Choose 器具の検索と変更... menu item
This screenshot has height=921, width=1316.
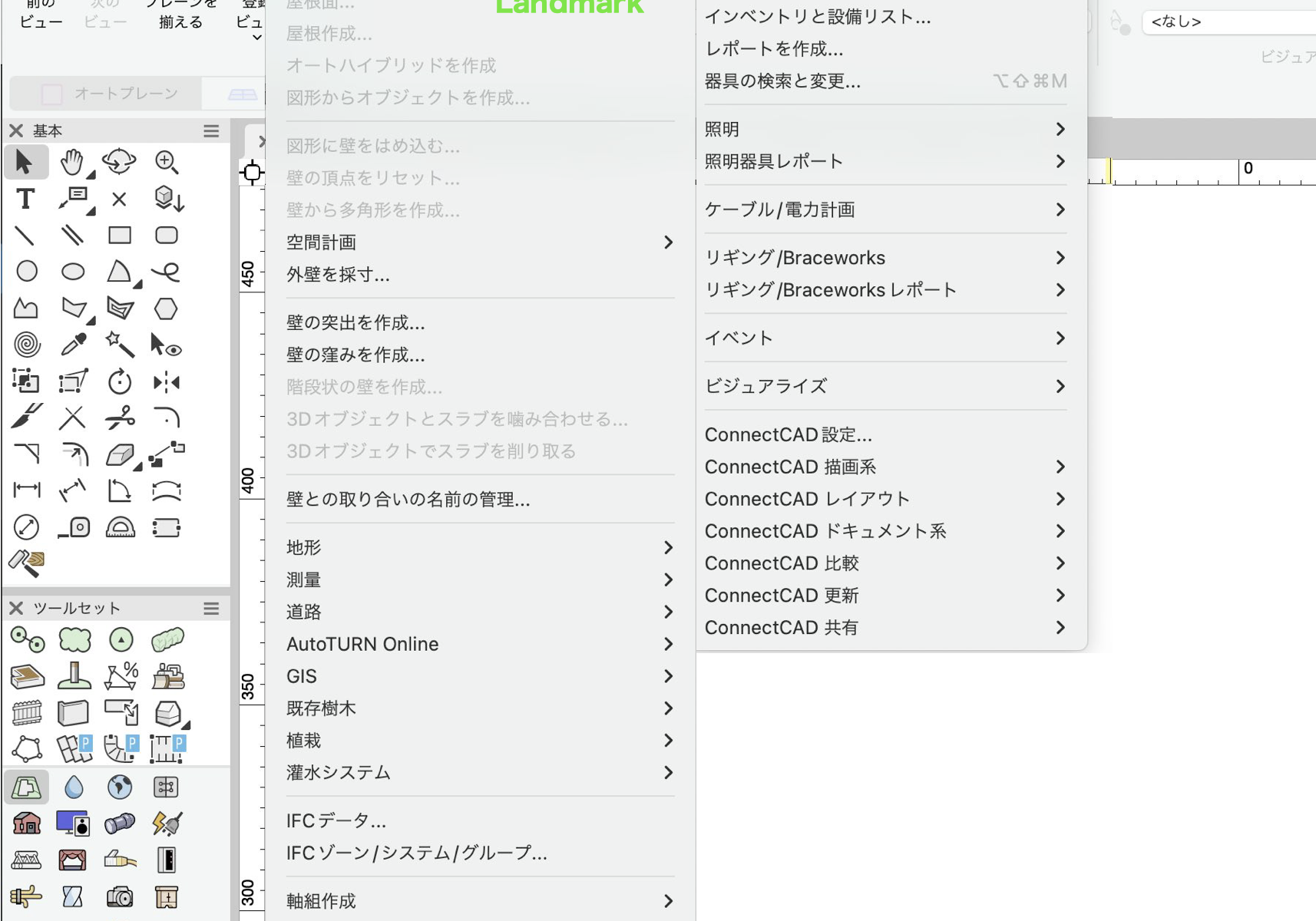891,81
